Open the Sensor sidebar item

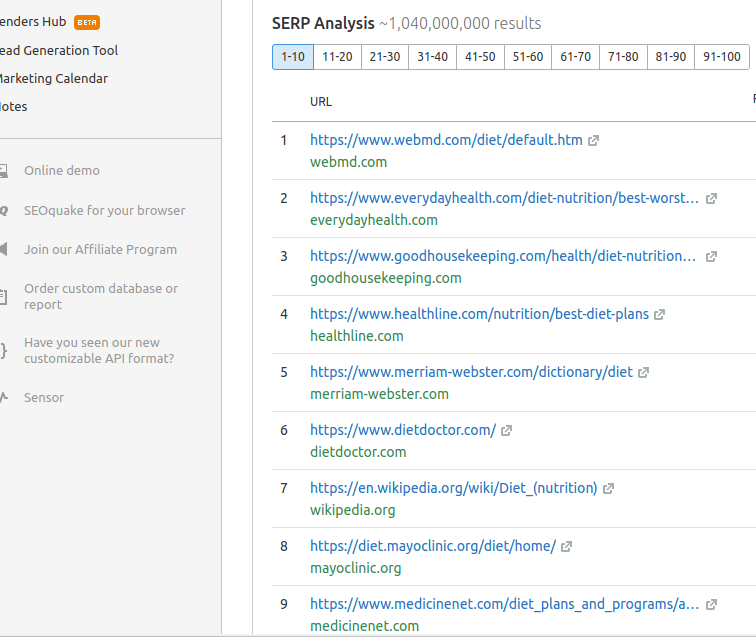(44, 398)
